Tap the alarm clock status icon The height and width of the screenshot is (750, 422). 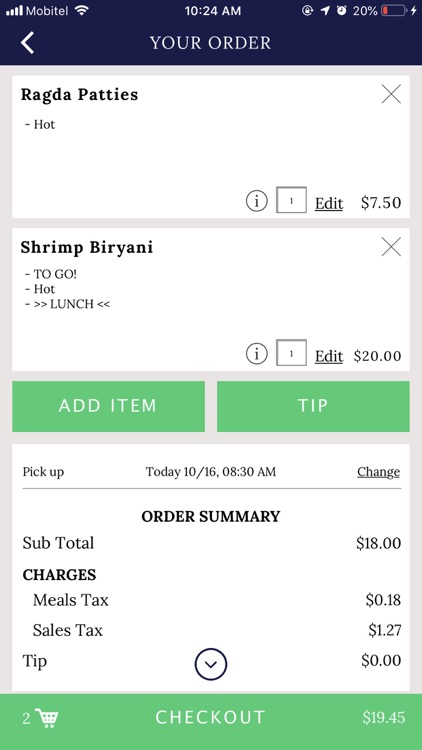pos(341,11)
